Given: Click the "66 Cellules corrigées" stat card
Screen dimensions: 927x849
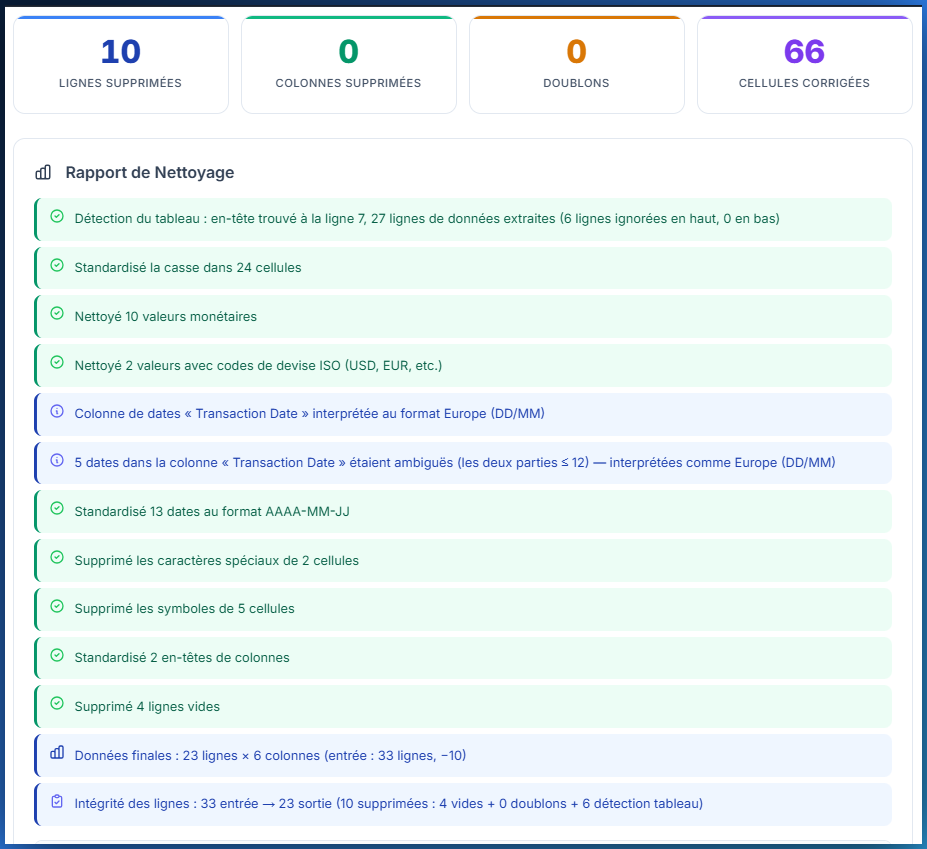Looking at the screenshot, I should 804,62.
